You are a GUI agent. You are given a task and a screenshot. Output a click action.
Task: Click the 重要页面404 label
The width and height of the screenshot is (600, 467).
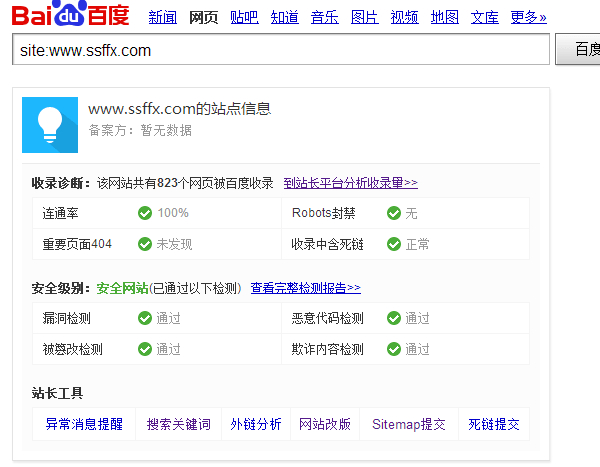pos(77,244)
